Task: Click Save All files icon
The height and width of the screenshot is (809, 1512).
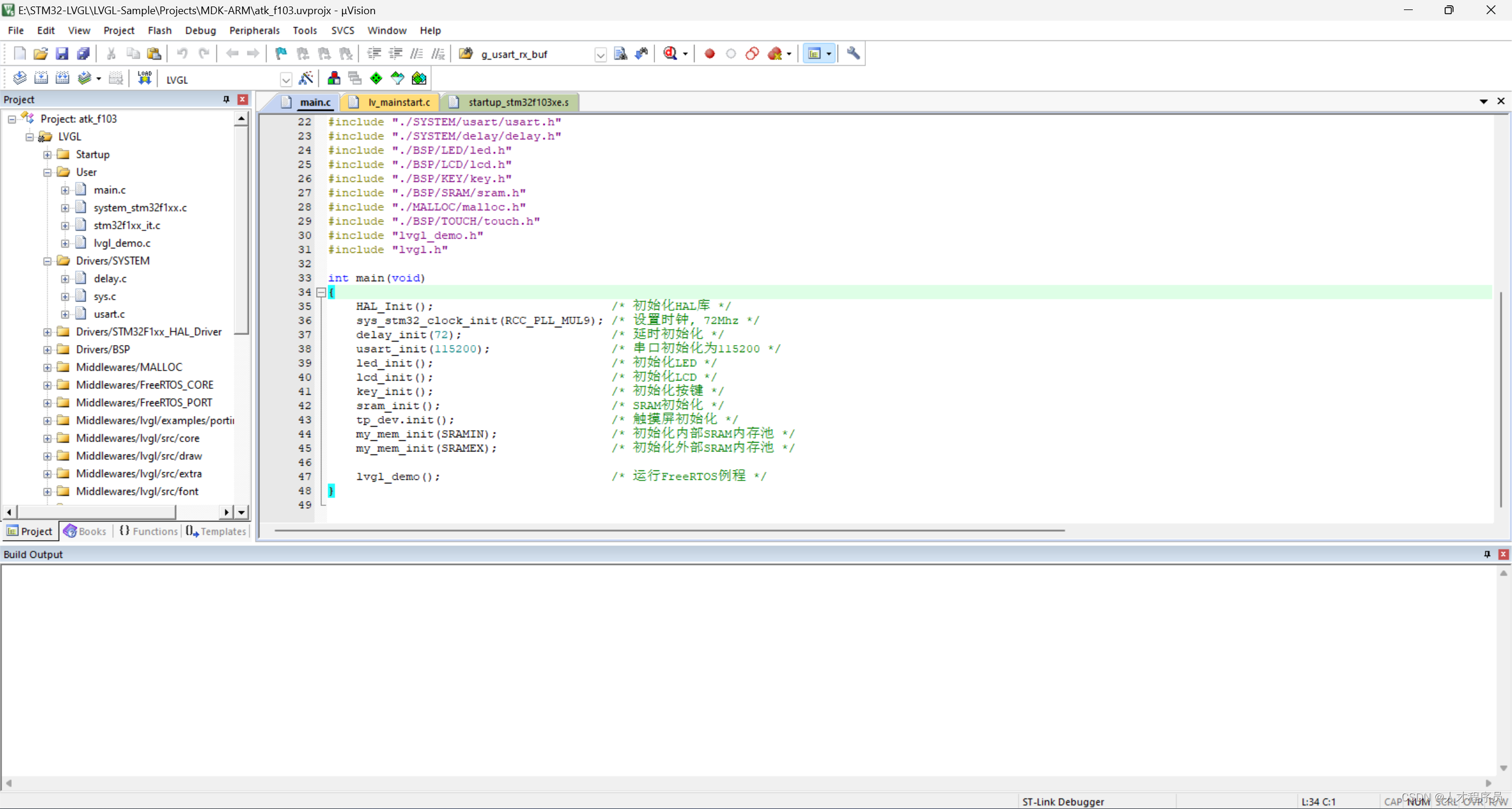Action: click(x=83, y=53)
